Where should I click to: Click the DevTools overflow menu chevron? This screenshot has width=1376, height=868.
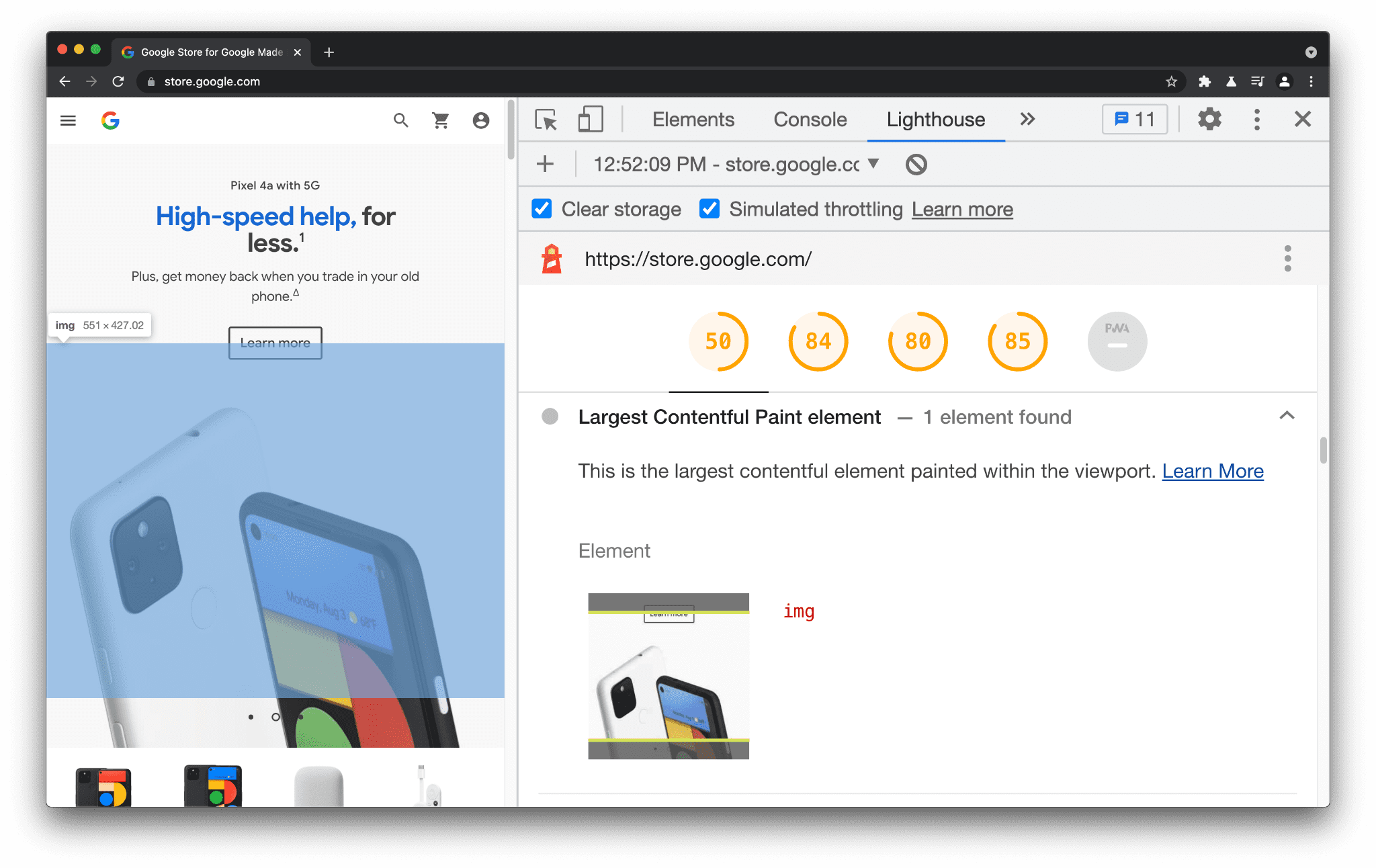pyautogui.click(x=1028, y=120)
